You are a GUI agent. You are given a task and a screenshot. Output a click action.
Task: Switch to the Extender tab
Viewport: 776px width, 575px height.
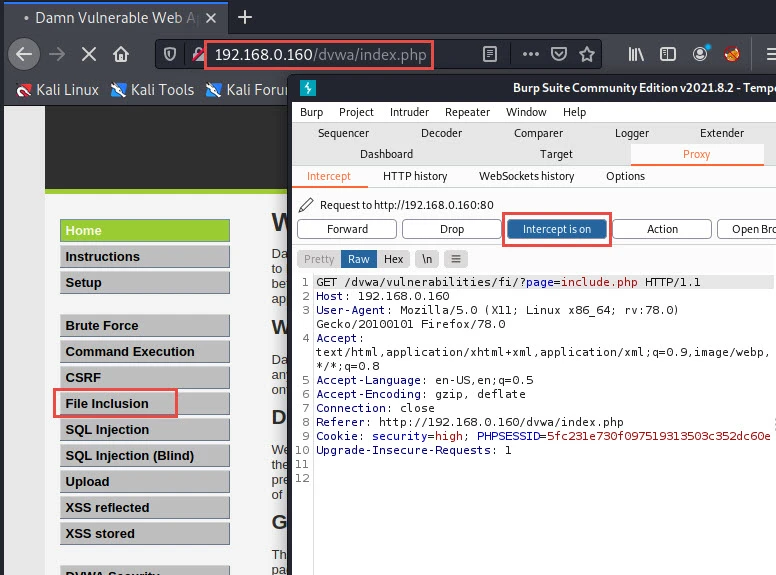[x=722, y=133]
